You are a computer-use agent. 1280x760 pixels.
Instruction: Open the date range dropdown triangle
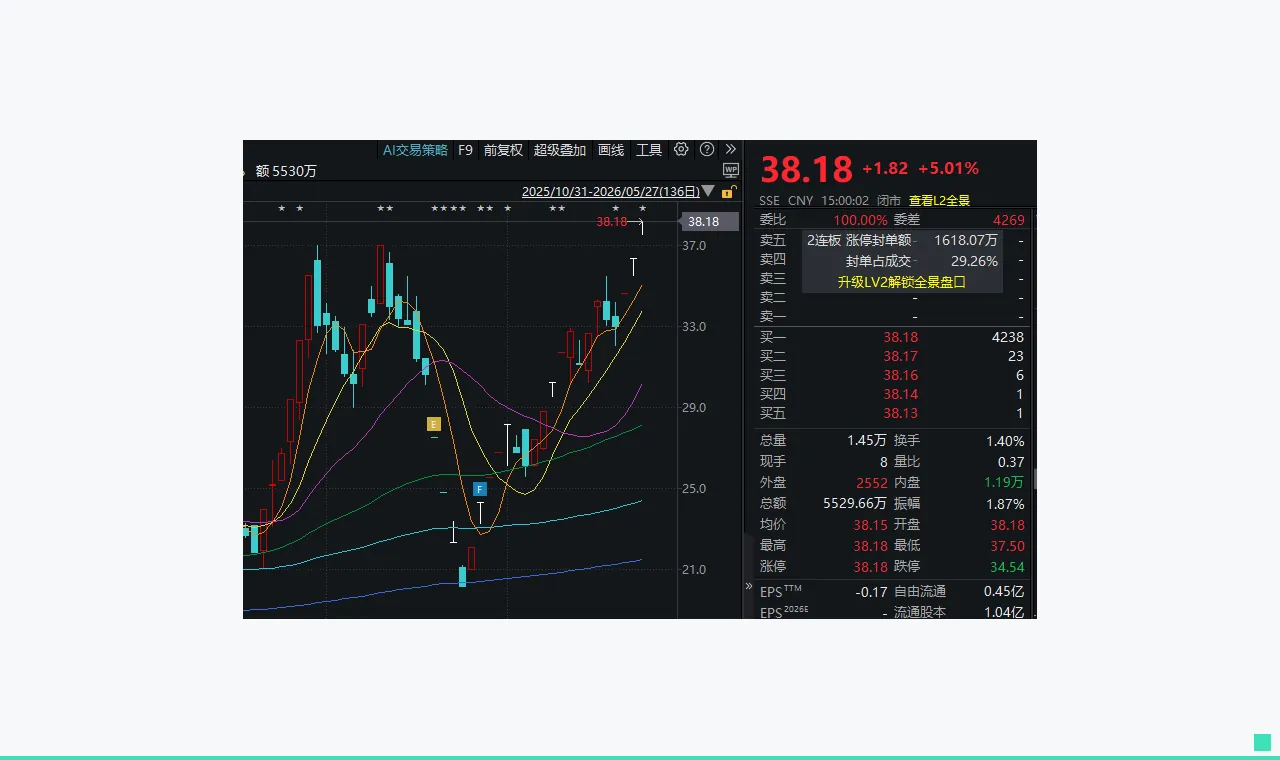[x=709, y=191]
